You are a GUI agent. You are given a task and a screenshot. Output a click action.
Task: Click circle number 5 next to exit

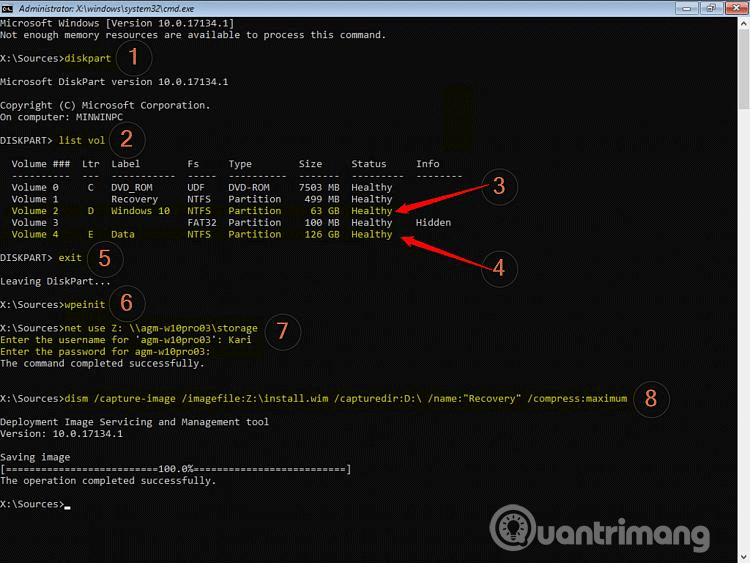(x=105, y=258)
